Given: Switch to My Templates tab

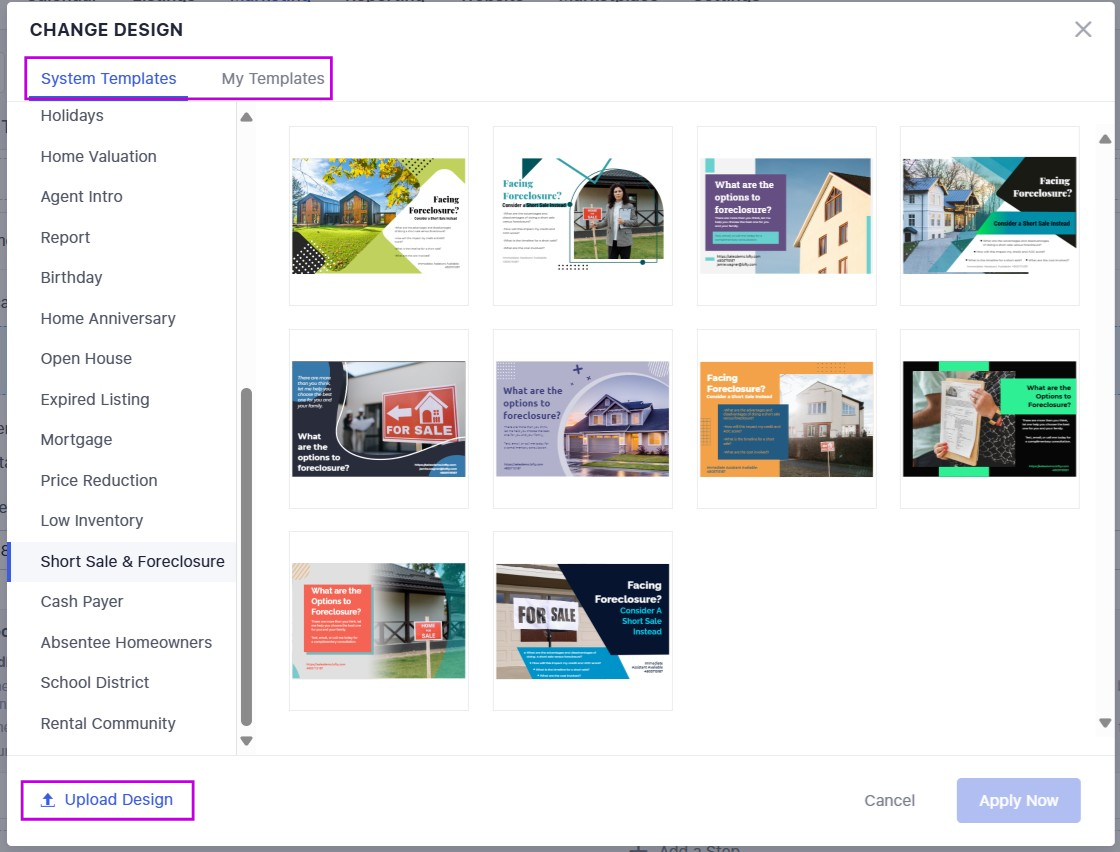Looking at the screenshot, I should click(273, 79).
